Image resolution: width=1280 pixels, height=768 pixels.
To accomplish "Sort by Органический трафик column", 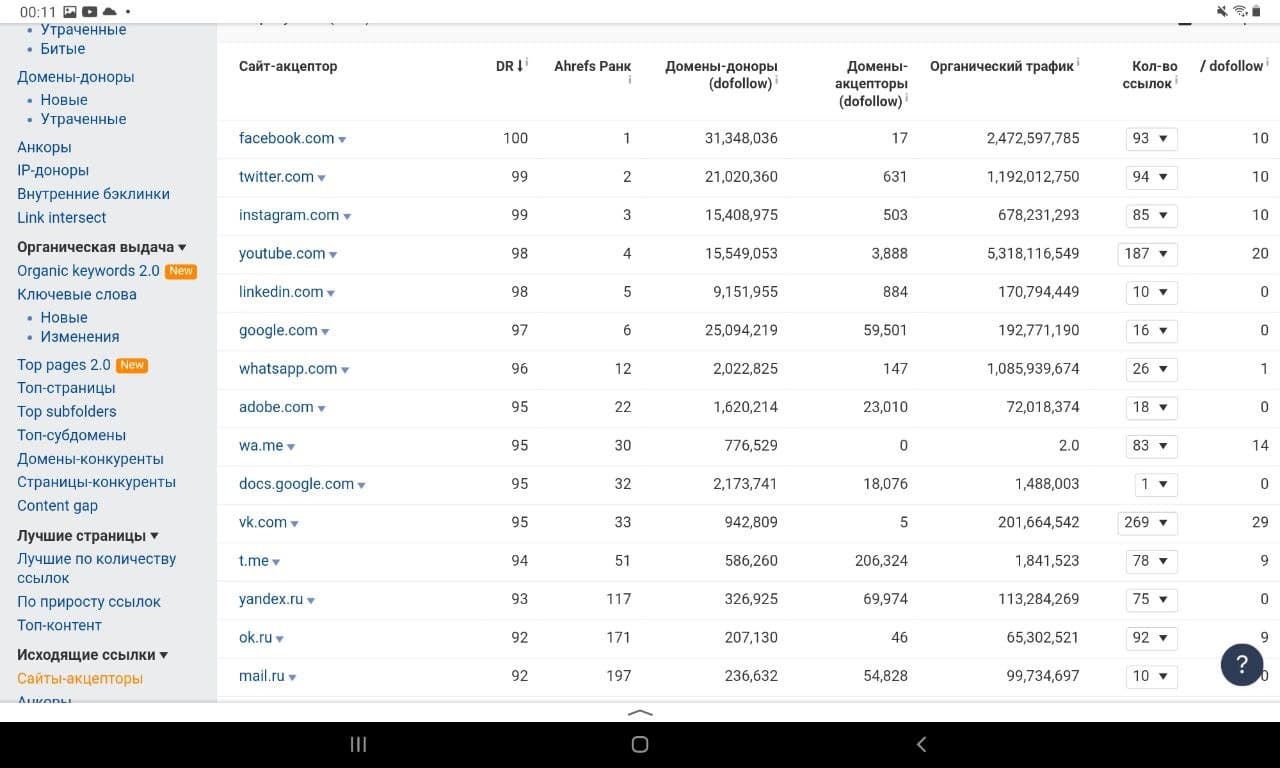I will point(1001,66).
